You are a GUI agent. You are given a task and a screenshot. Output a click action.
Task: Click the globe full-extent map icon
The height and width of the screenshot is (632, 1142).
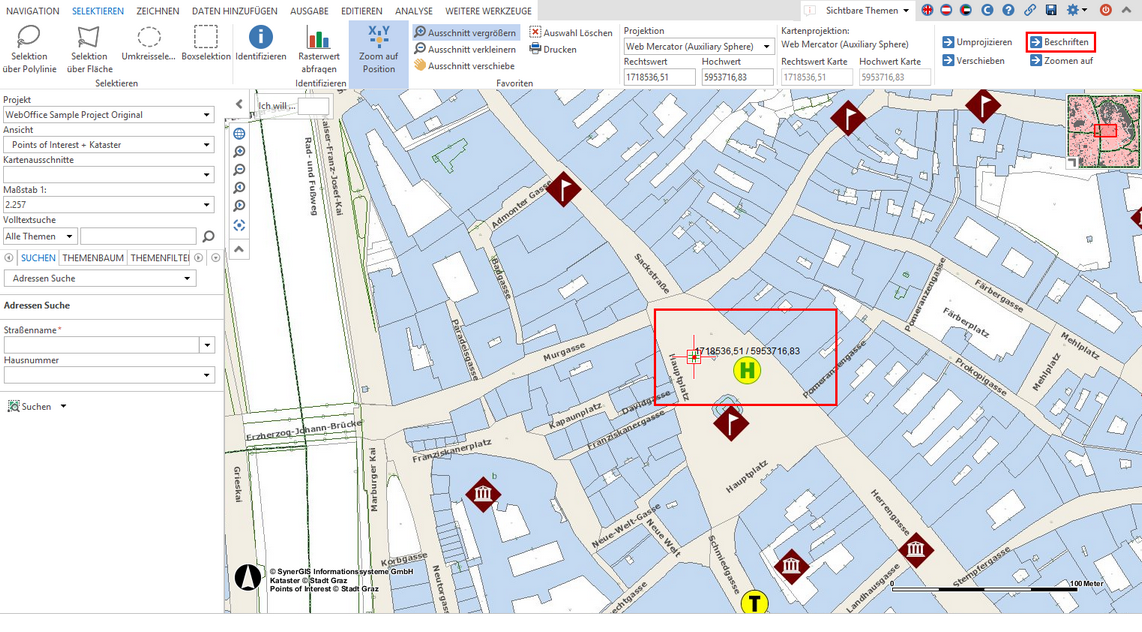239,134
